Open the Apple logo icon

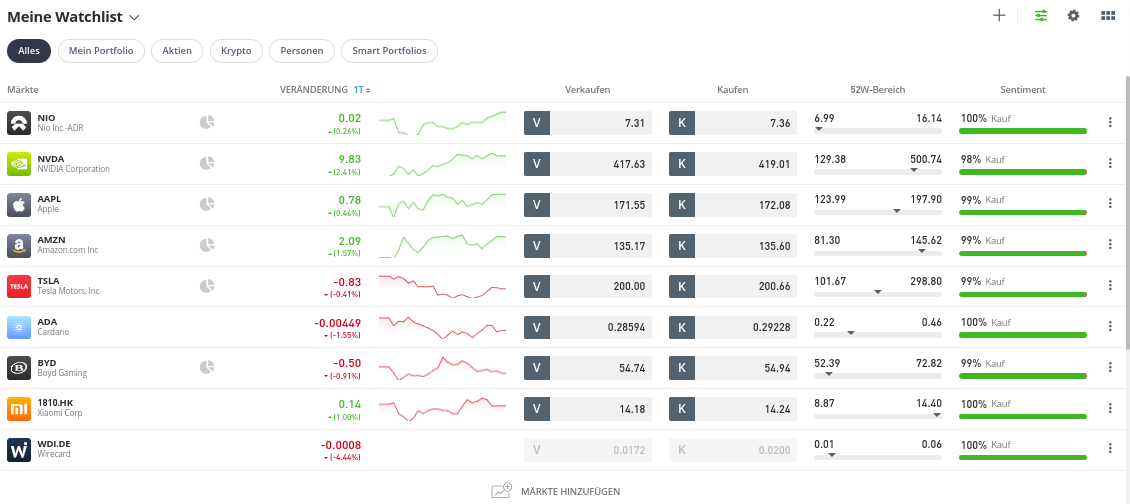click(19, 205)
